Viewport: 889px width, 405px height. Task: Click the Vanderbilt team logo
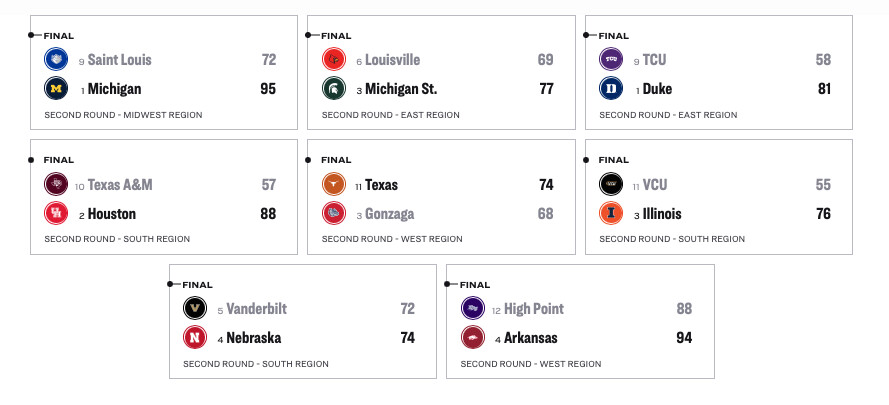point(195,309)
